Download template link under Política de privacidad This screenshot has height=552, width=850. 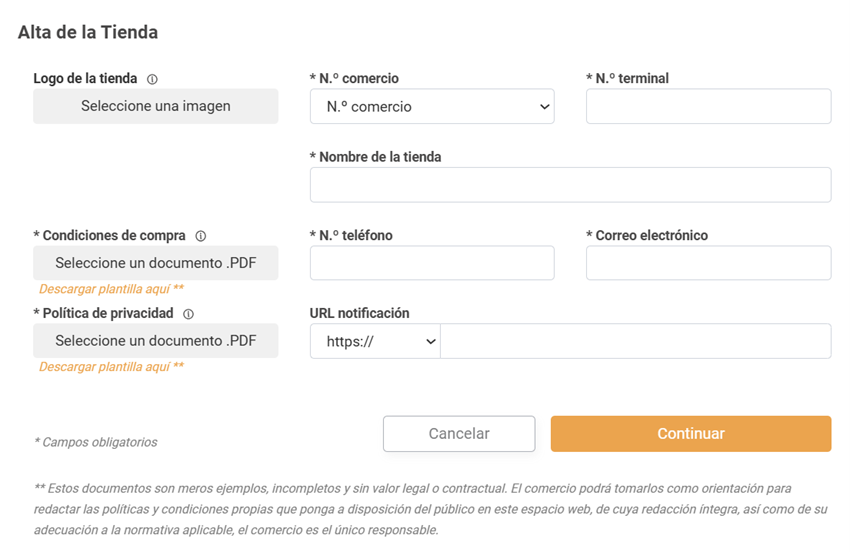[x=111, y=367]
